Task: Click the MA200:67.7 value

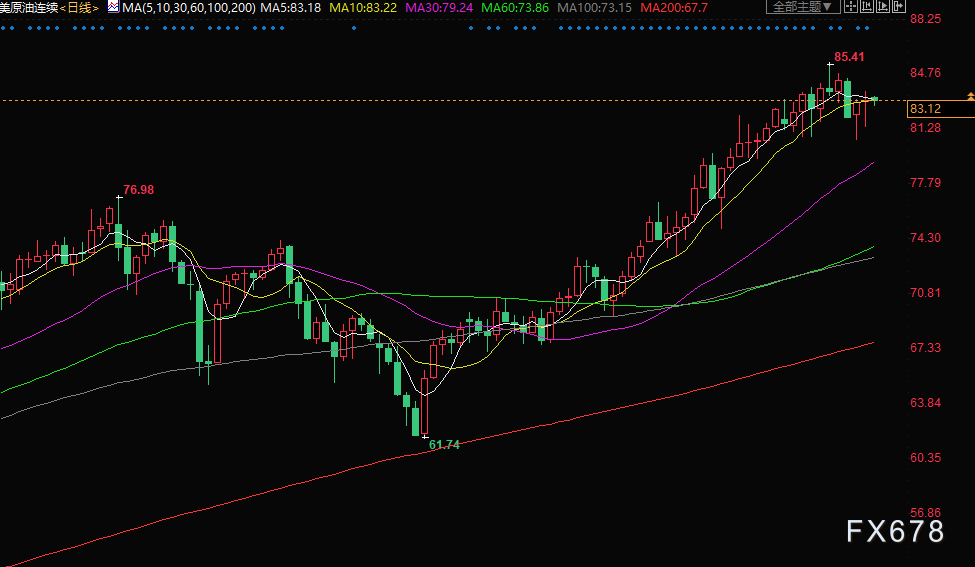Action: click(x=674, y=7)
